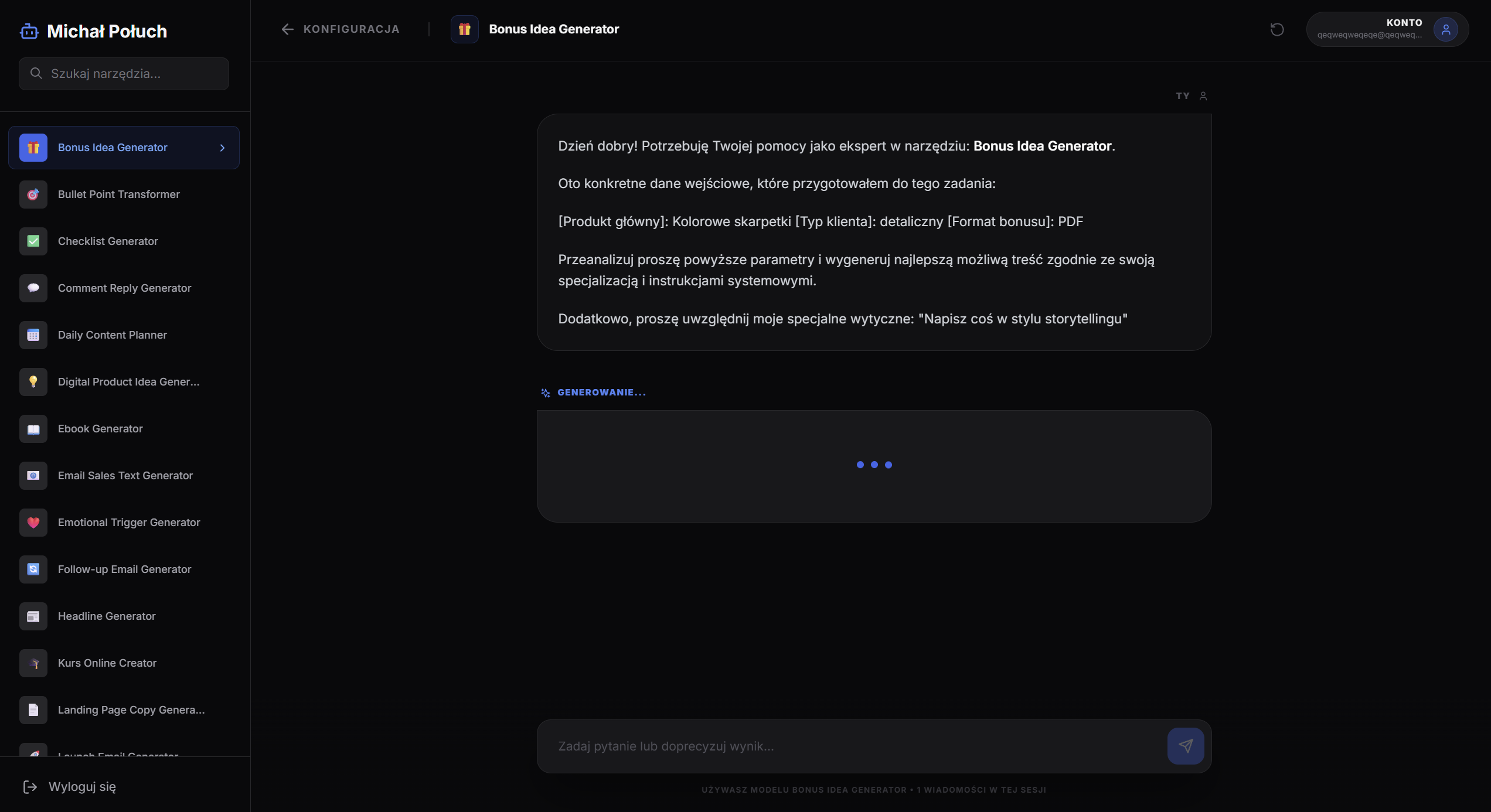Open Daily Content Planner tool
Viewport: 1491px width, 812px height.
tap(124, 335)
